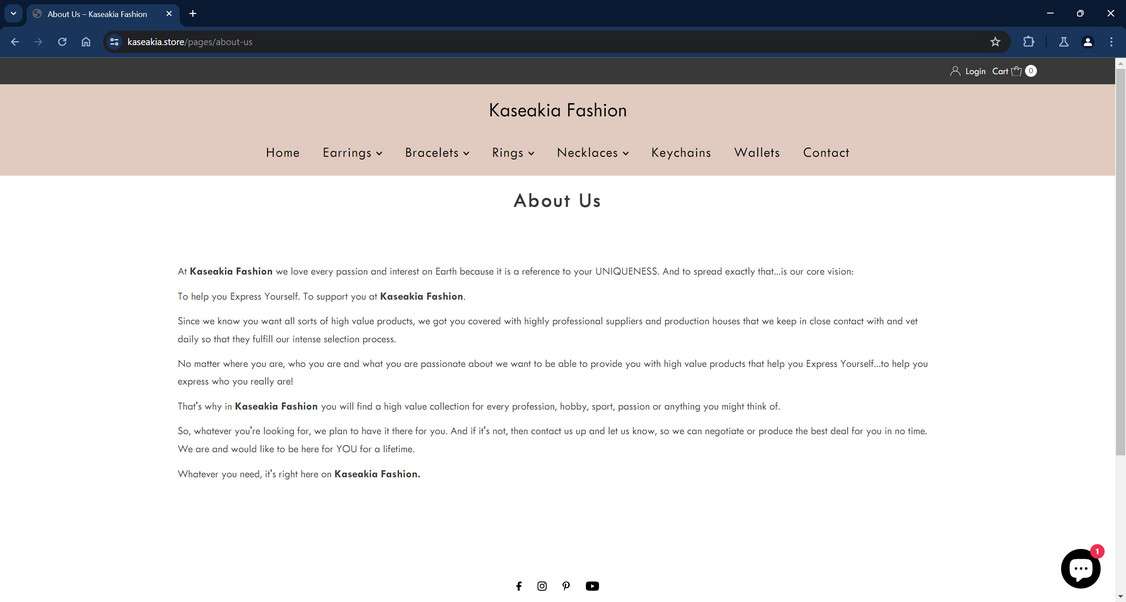Expand the Necklaces dropdown
The image size is (1126, 602).
(627, 153)
